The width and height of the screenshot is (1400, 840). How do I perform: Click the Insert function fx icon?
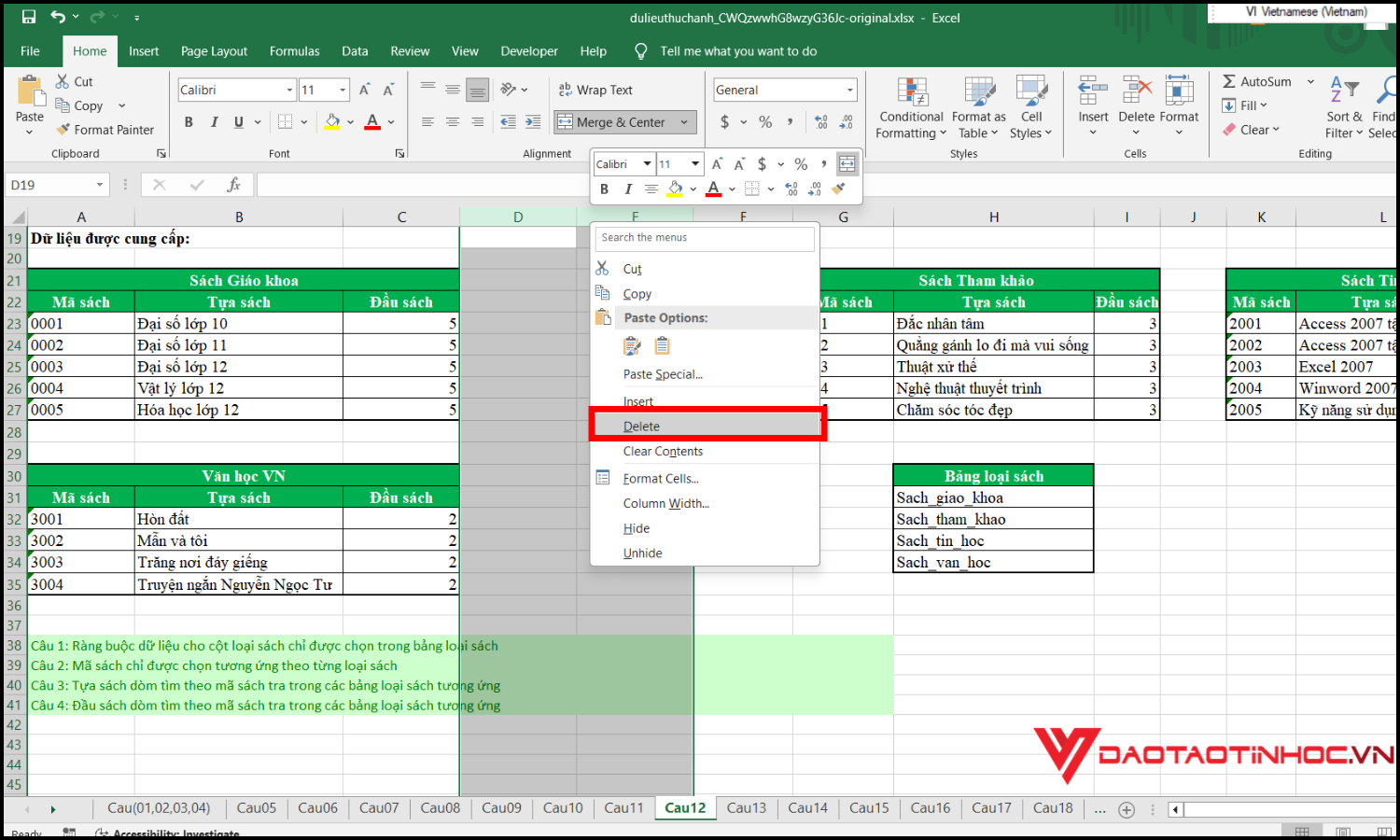pyautogui.click(x=233, y=185)
